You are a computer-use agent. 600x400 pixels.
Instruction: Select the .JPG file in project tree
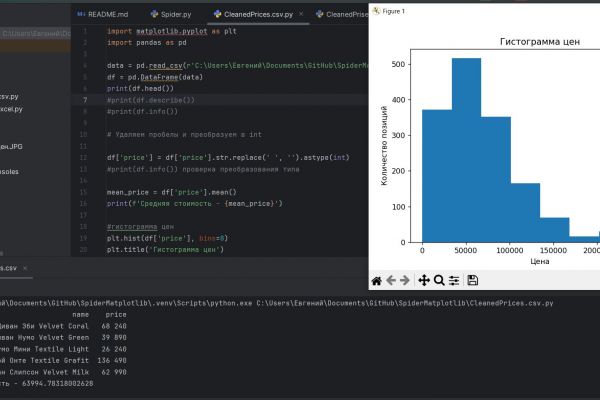coord(11,147)
